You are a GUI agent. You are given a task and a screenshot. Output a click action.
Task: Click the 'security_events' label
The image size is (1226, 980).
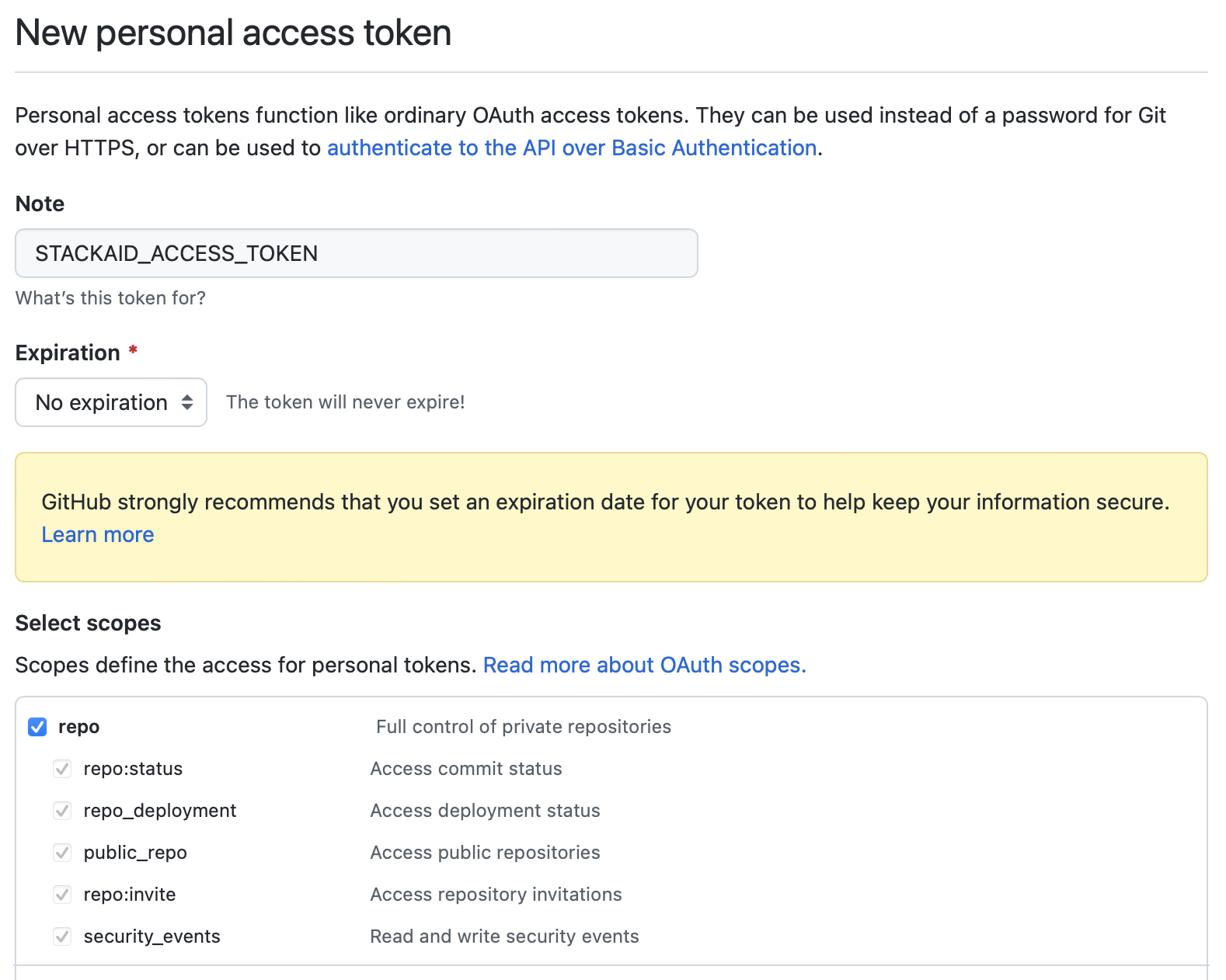[x=152, y=937]
